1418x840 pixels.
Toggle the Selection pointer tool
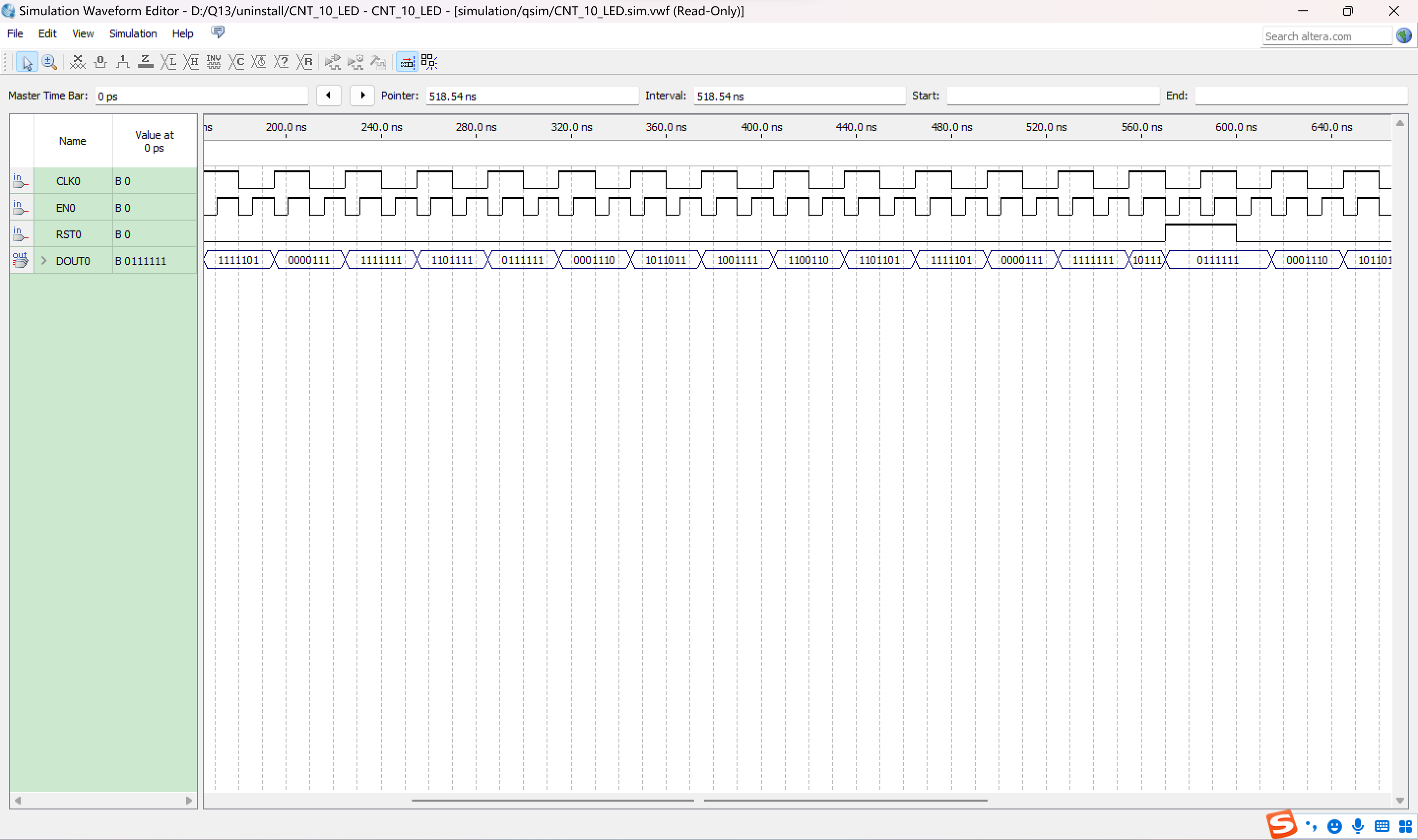click(27, 62)
